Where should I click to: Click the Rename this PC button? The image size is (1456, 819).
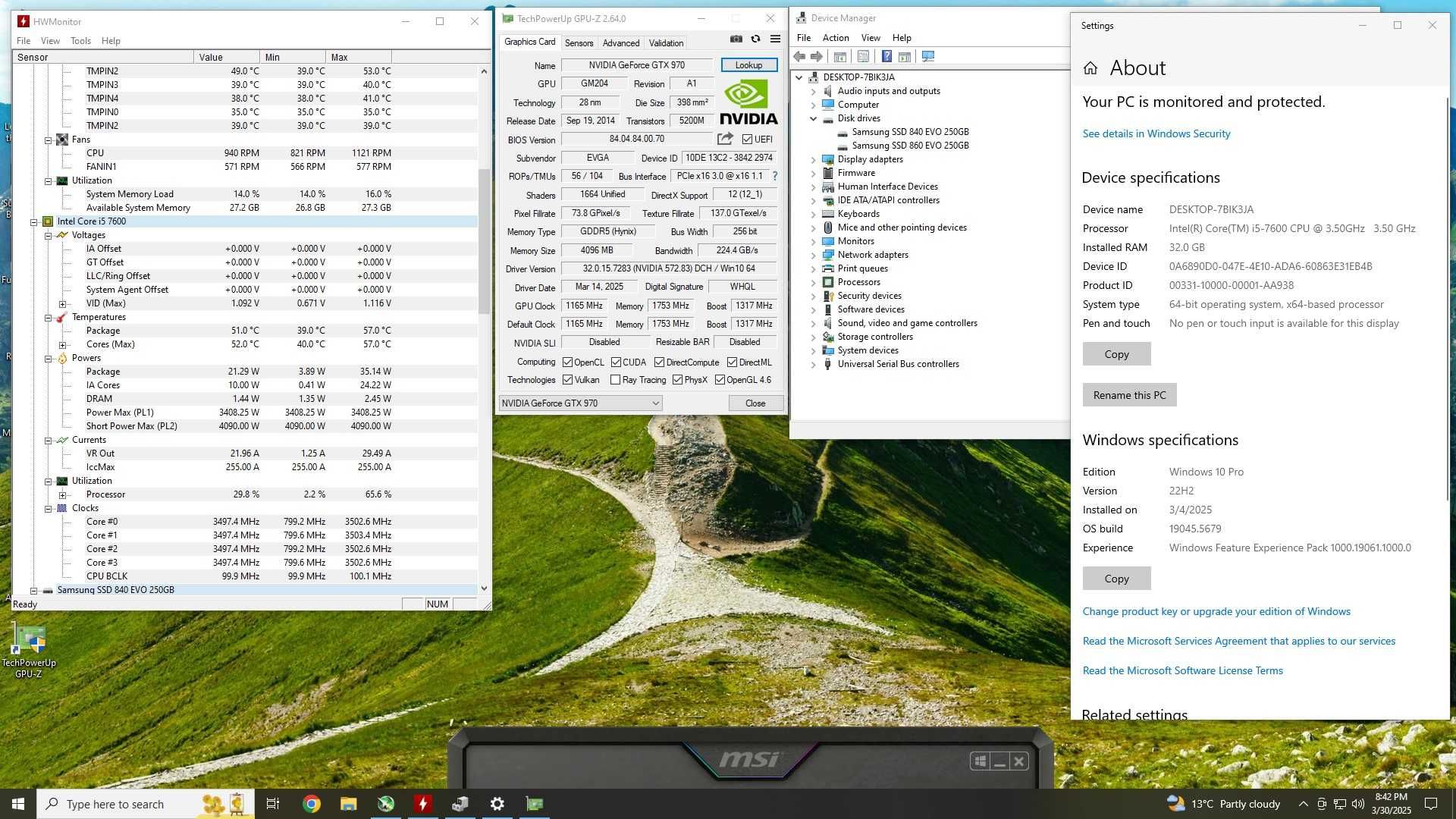1129,395
